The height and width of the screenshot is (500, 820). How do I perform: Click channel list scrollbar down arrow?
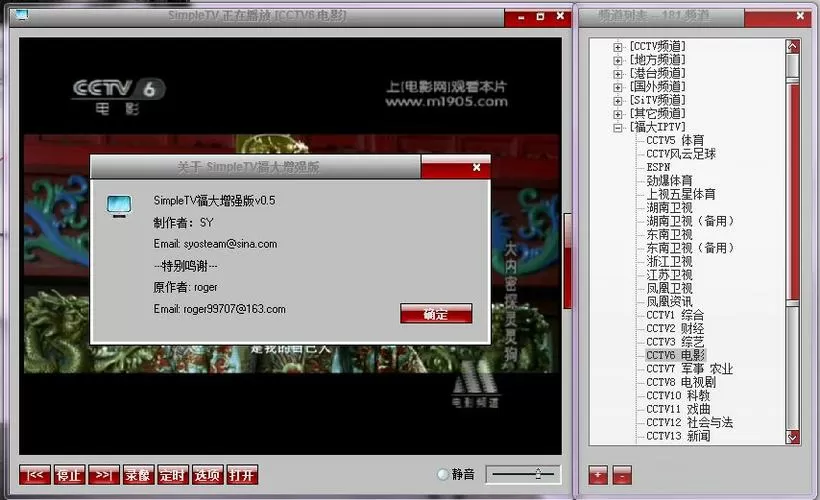click(793, 437)
